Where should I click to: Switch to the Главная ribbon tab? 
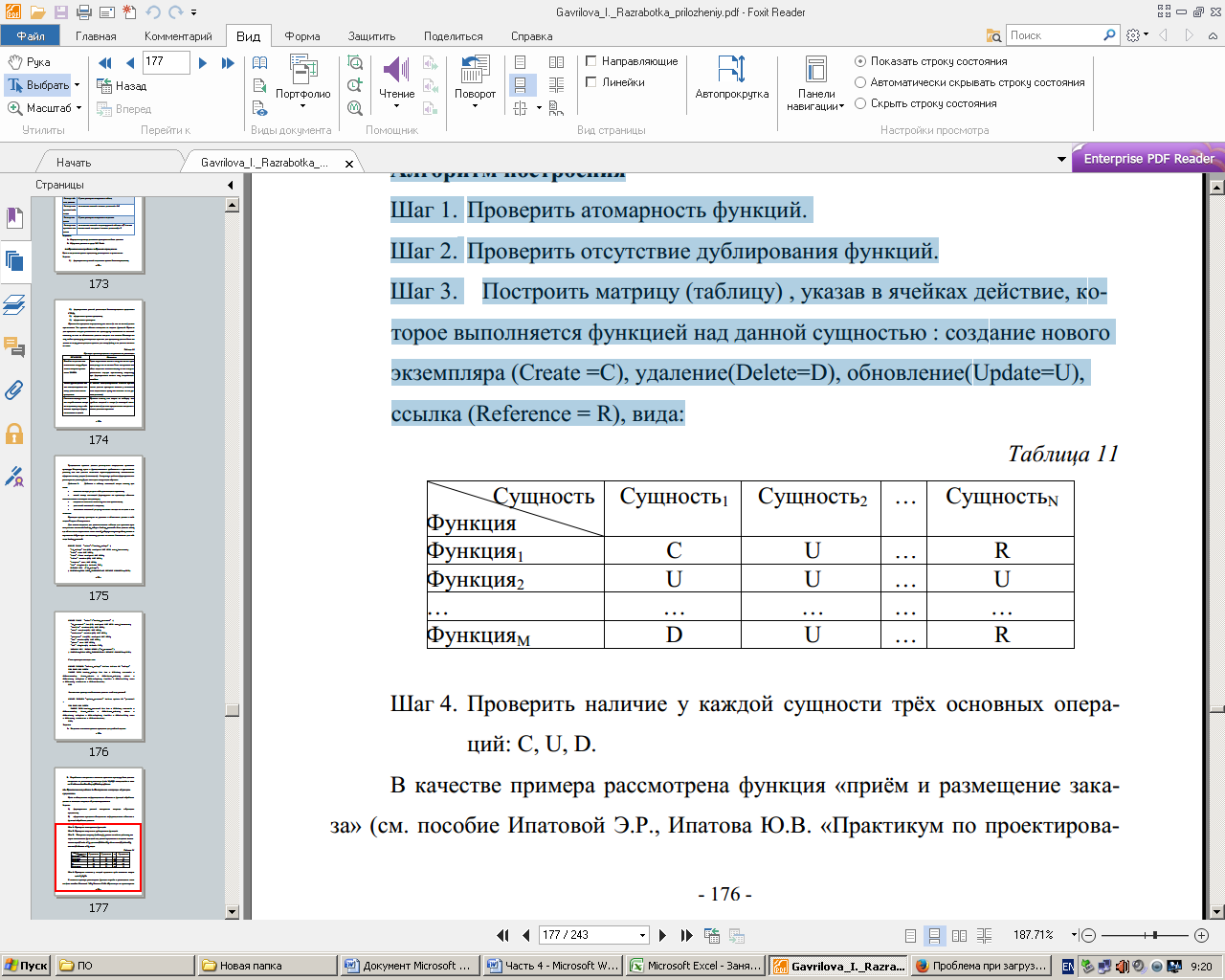(x=96, y=36)
